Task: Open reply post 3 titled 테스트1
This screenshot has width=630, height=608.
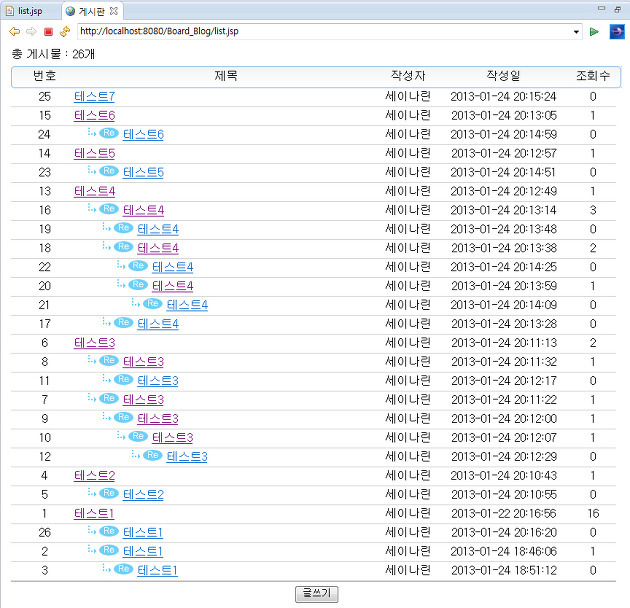Action: (x=158, y=570)
